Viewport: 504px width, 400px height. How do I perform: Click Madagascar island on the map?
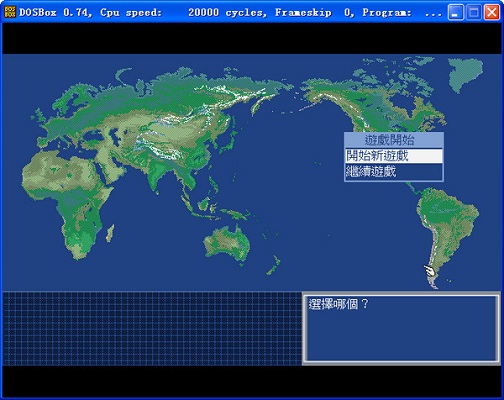coord(110,233)
